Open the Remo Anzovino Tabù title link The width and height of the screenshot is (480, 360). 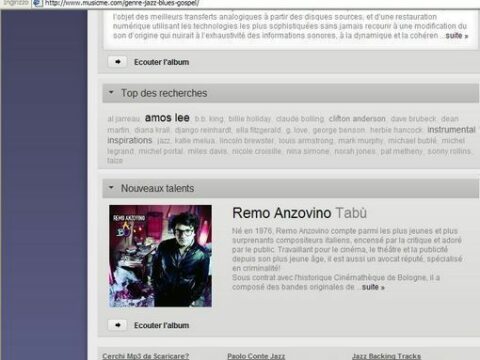(299, 213)
